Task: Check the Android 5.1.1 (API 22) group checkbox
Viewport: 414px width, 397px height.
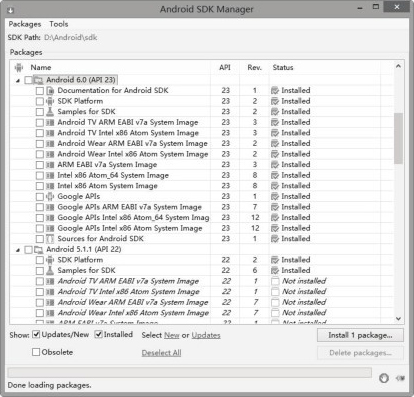Action: (29, 249)
